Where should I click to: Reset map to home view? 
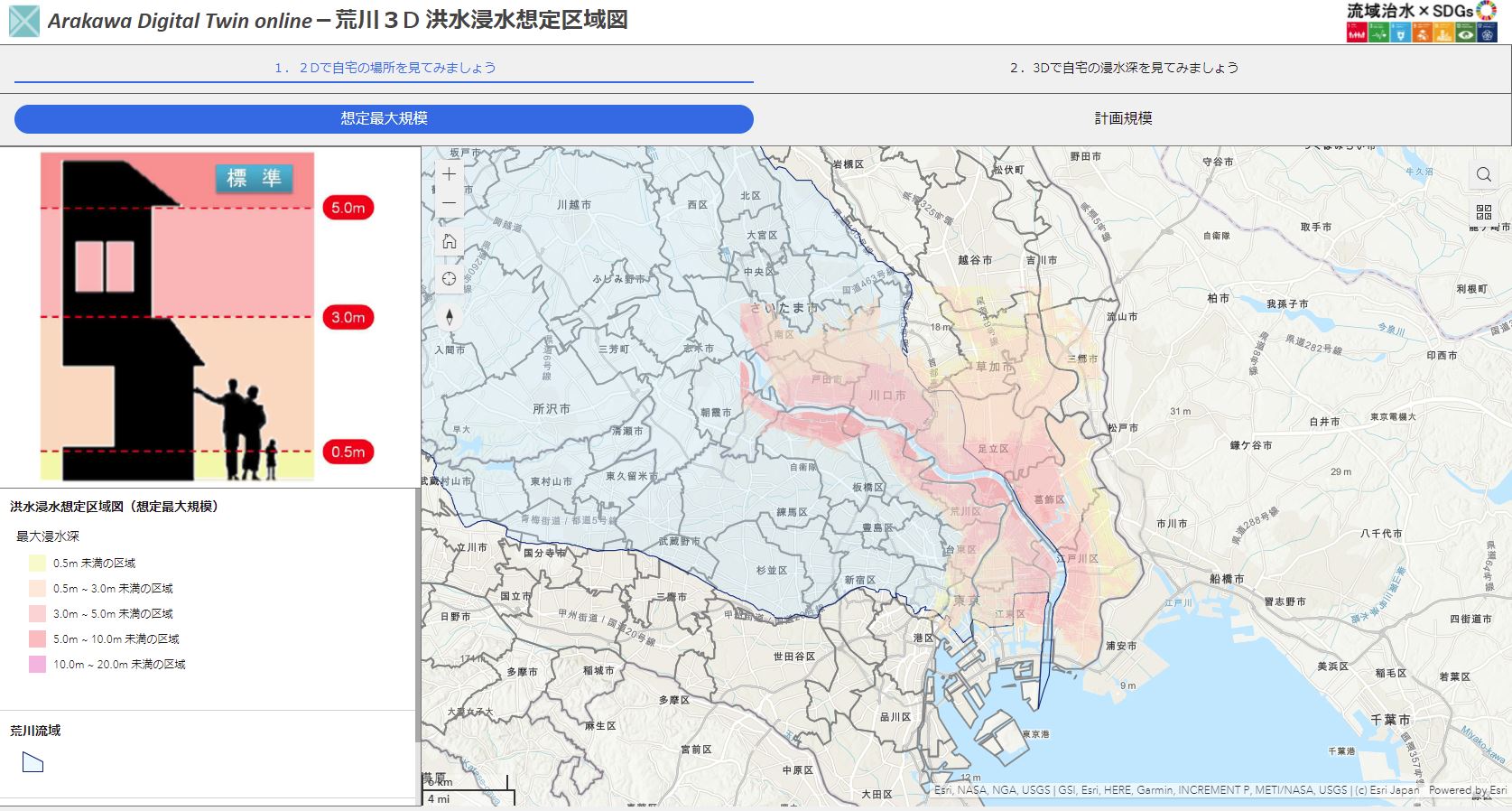coord(449,242)
